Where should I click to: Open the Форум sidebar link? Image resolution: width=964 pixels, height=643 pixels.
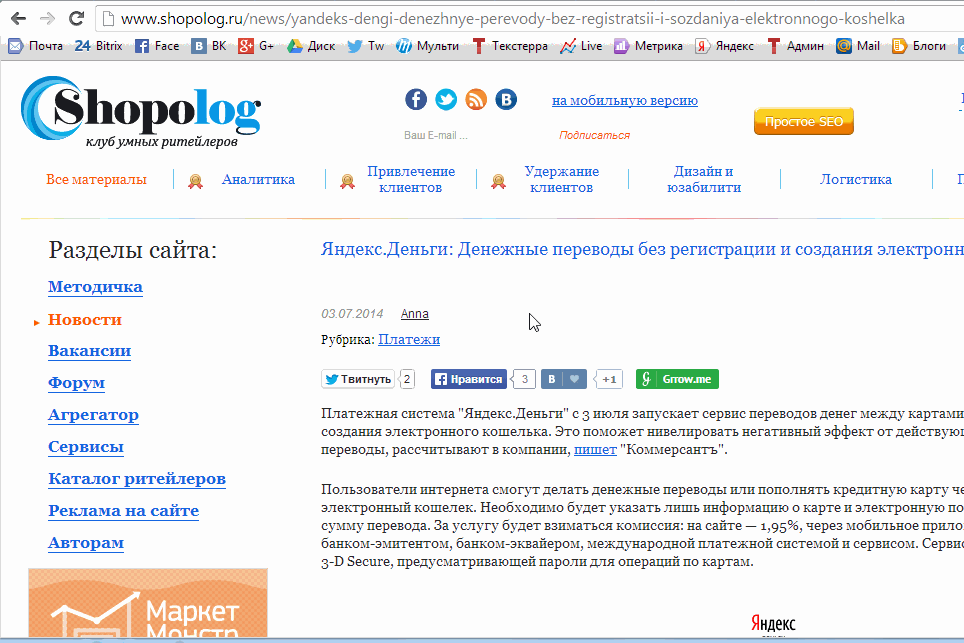pos(76,383)
